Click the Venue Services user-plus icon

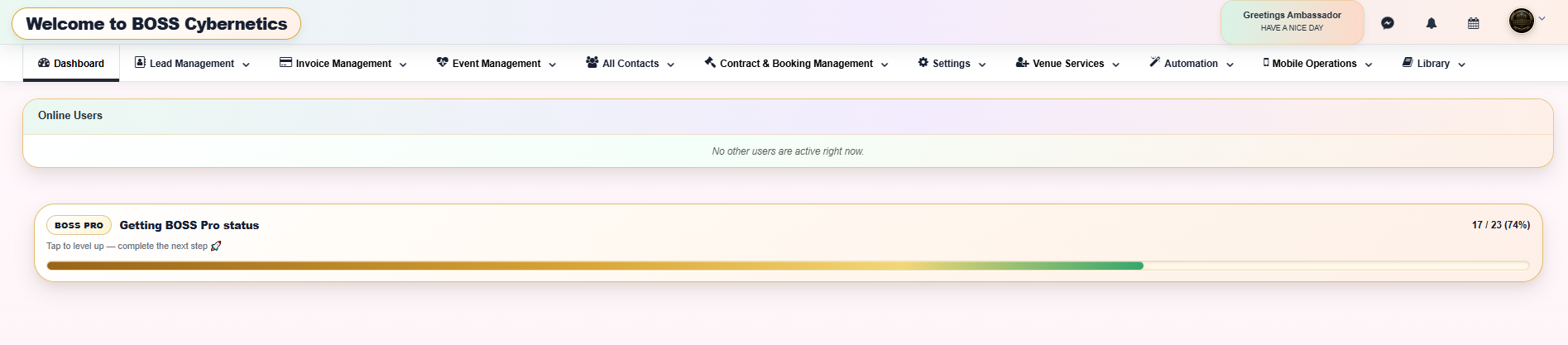(1023, 62)
